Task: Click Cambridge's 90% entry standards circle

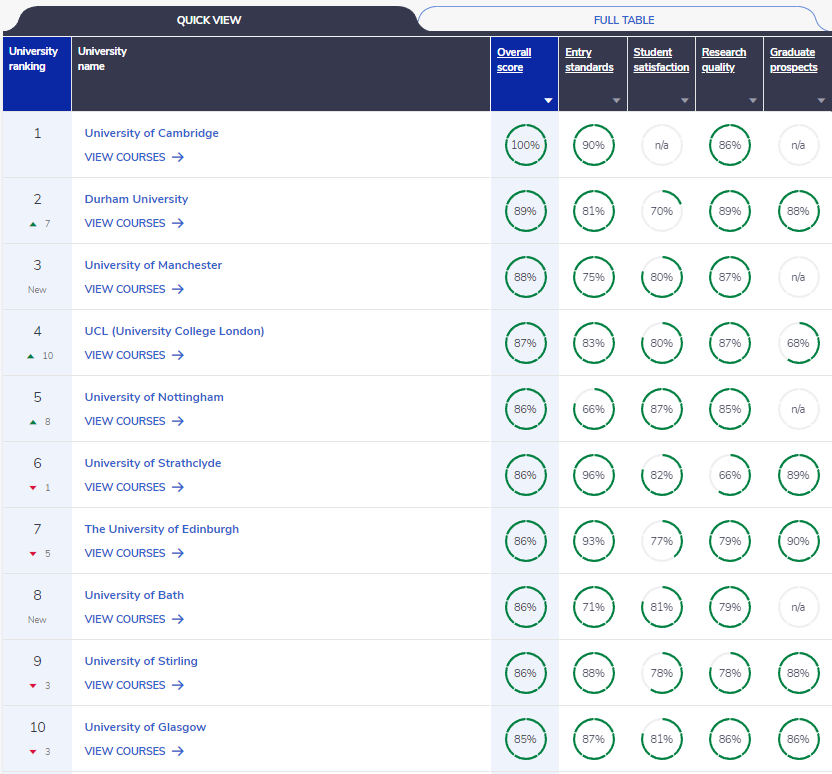Action: coord(594,145)
